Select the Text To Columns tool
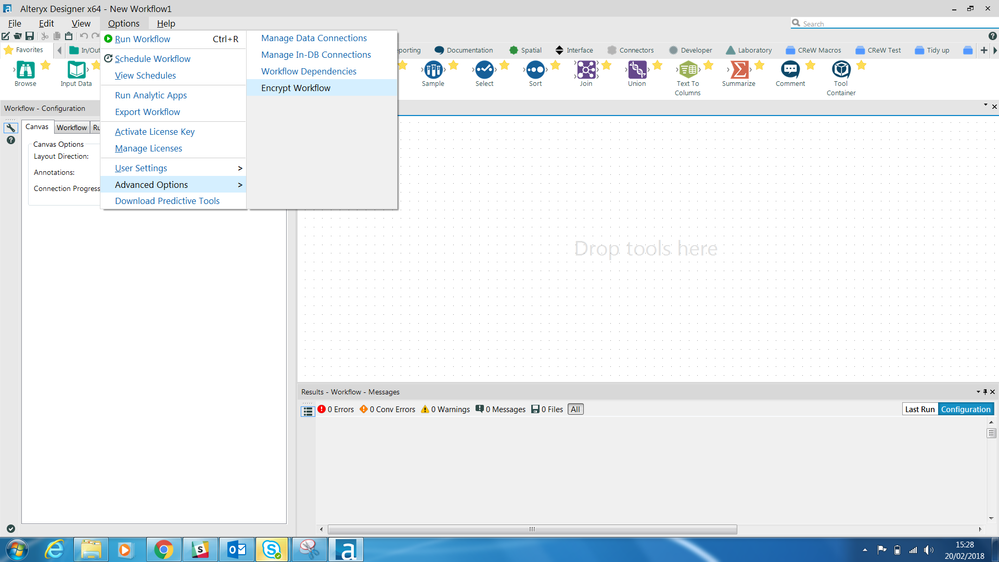 click(688, 69)
